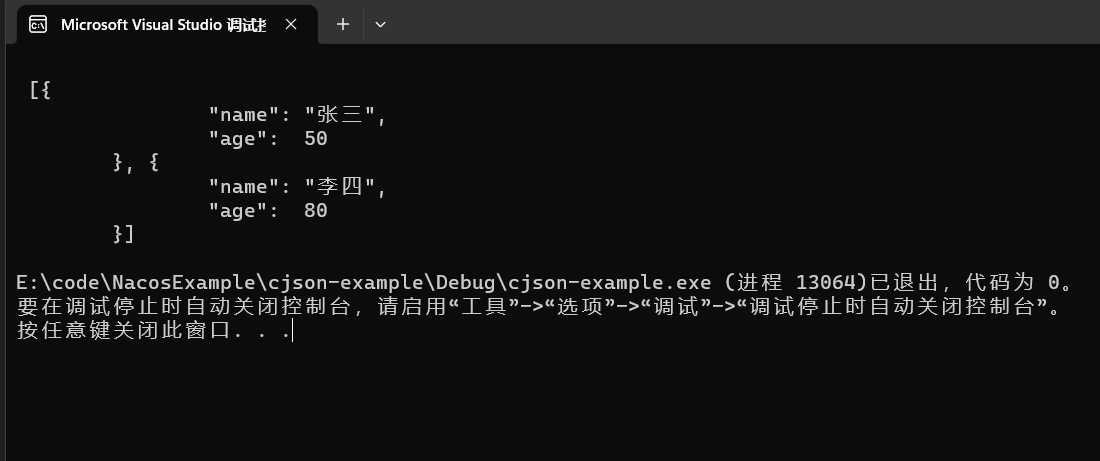Image resolution: width=1100 pixels, height=461 pixels.
Task: Close the Microsoft Visual Studio console tab
Action: [291, 24]
